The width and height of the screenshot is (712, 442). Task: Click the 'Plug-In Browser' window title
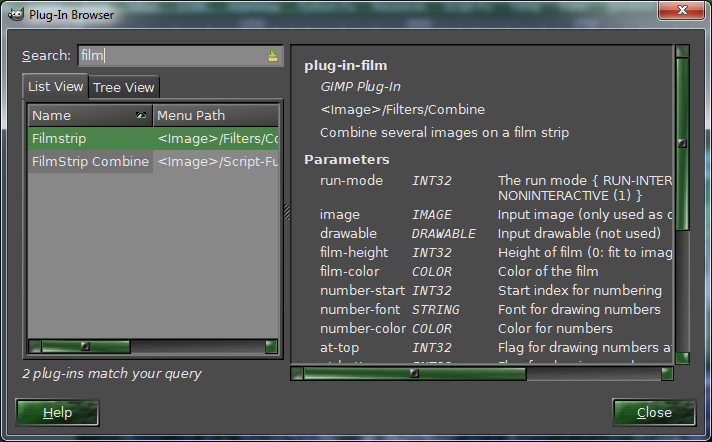click(x=71, y=15)
